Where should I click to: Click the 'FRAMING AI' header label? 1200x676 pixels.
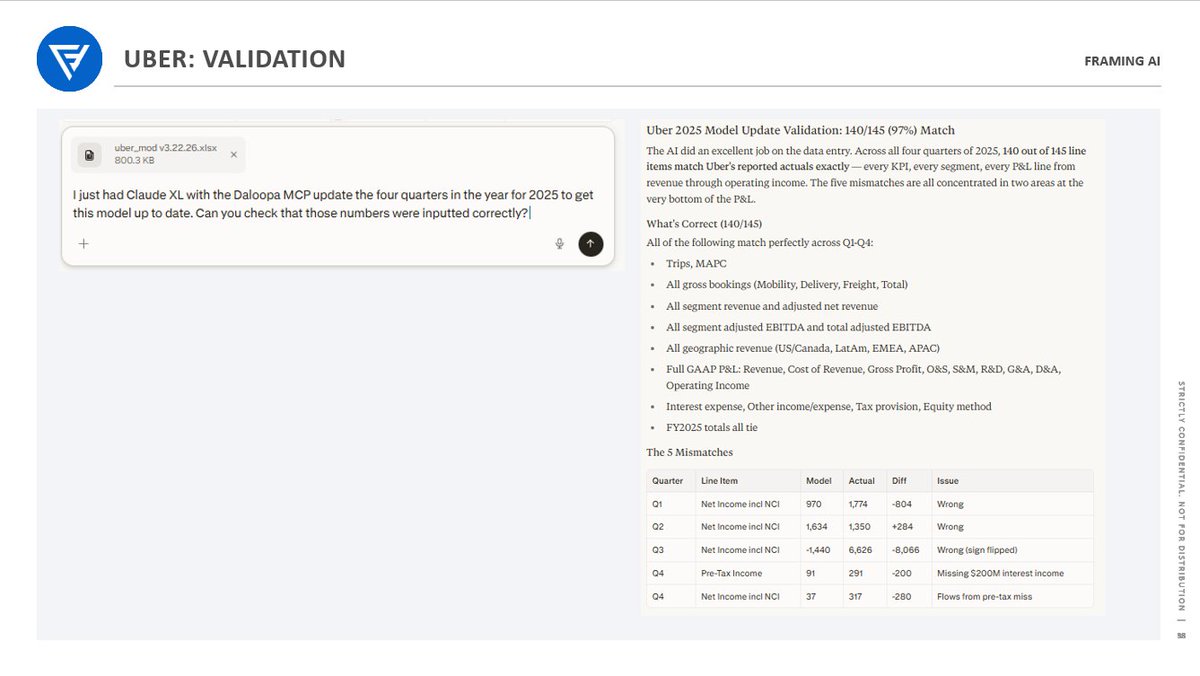tap(1122, 61)
